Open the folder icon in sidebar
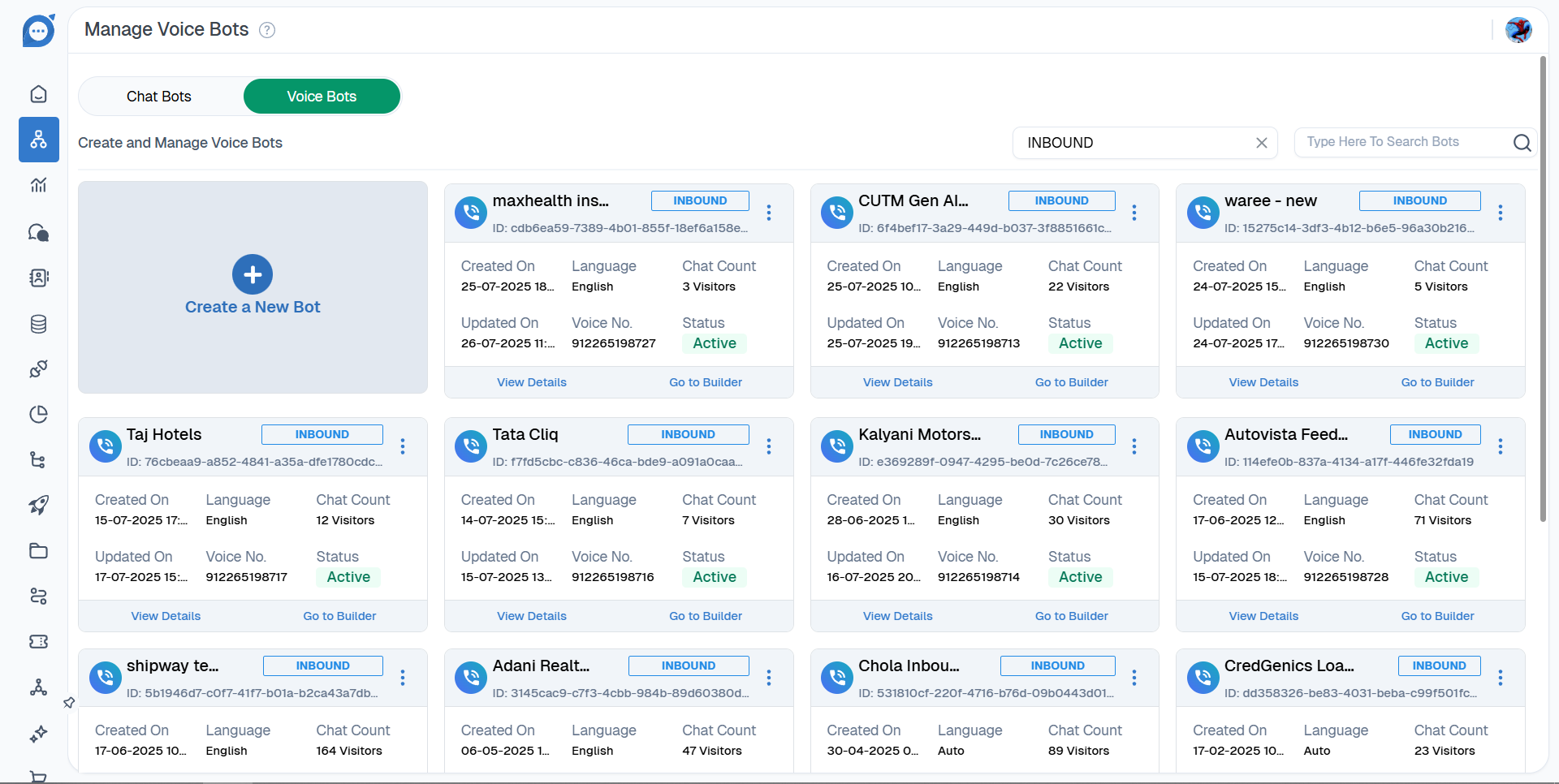 tap(38, 551)
